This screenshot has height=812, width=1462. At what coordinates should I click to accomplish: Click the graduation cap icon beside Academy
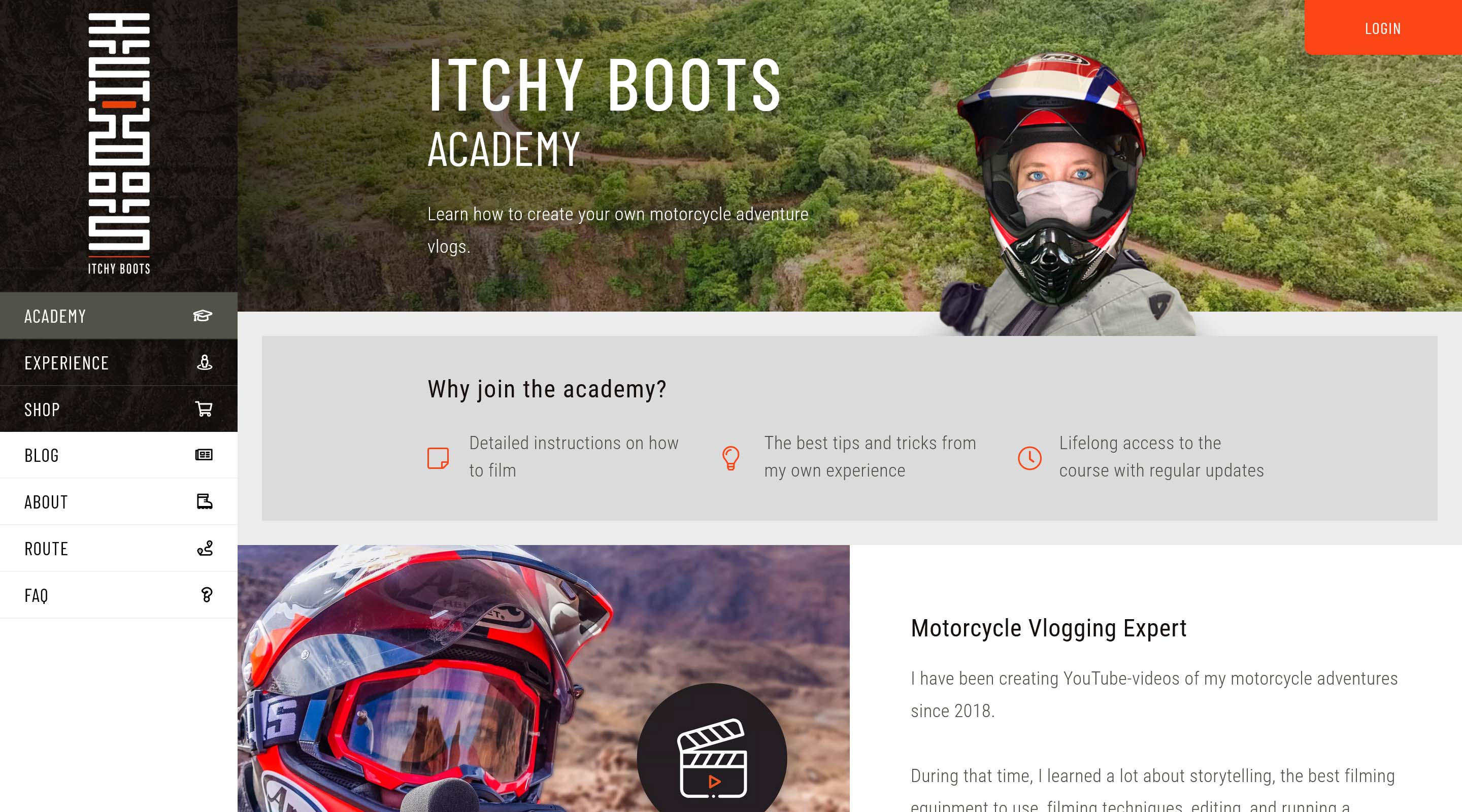point(203,316)
